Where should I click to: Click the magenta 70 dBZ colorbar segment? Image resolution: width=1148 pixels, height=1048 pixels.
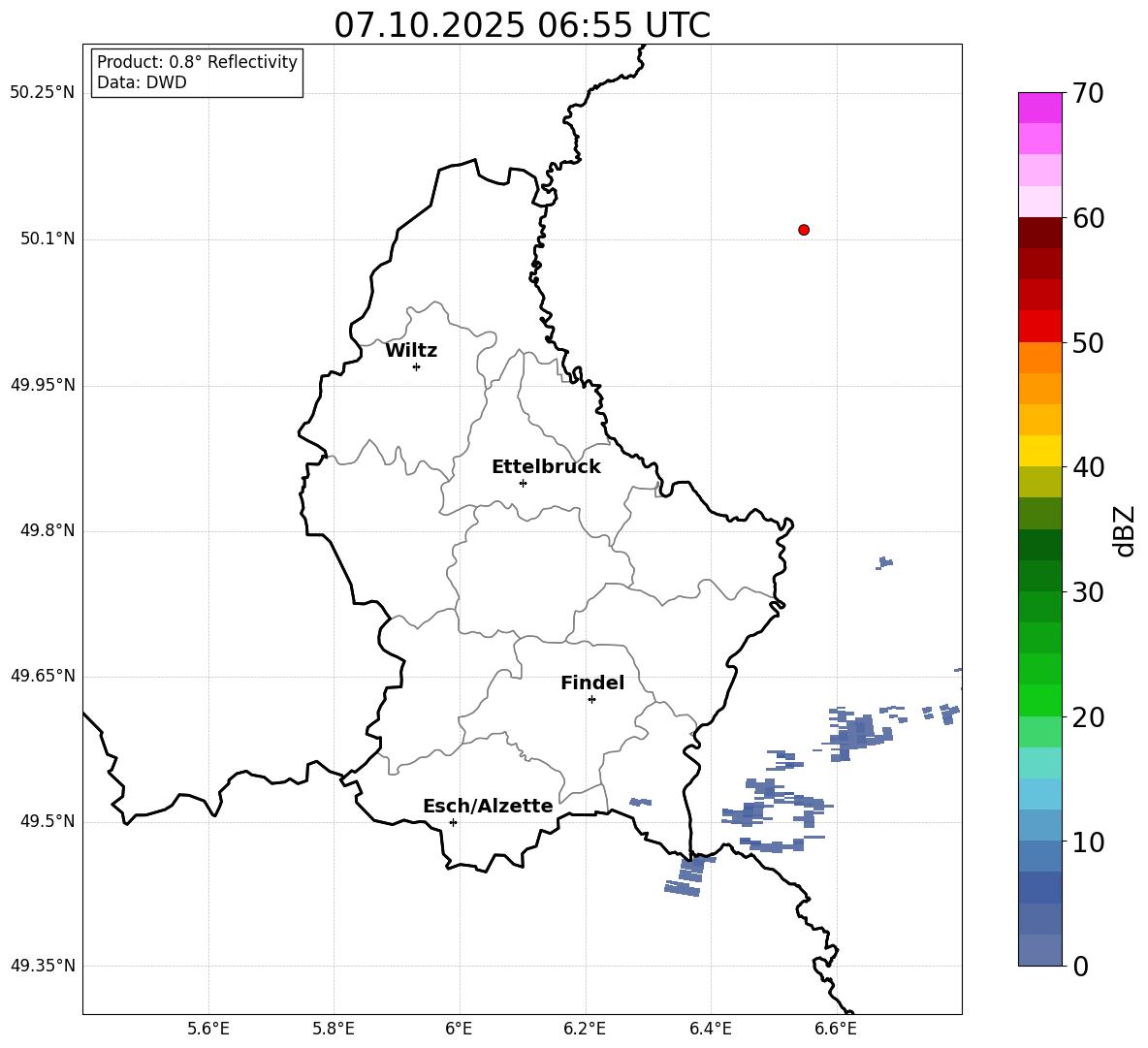pyautogui.click(x=1039, y=108)
